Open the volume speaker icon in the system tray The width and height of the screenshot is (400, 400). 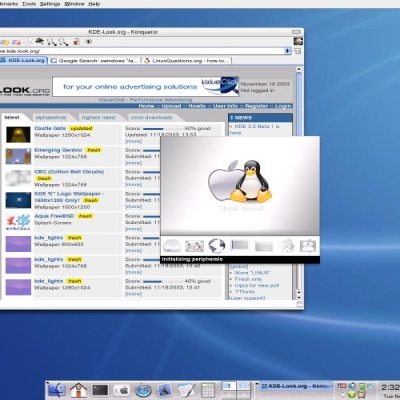[352, 386]
